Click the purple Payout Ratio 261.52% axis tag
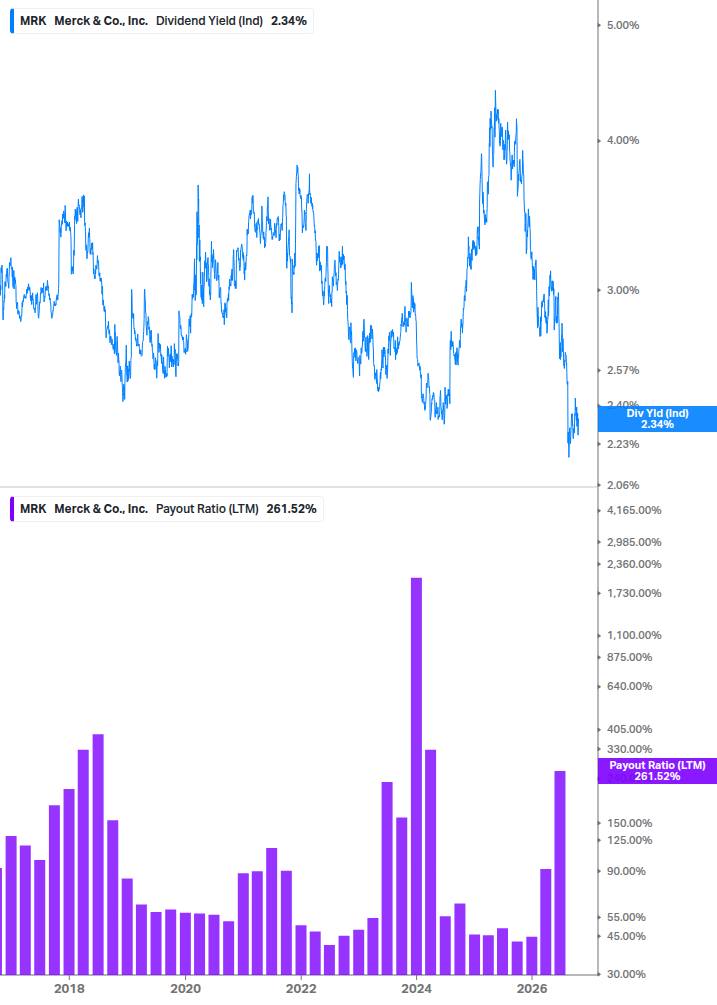The image size is (717, 1005). coord(657,770)
